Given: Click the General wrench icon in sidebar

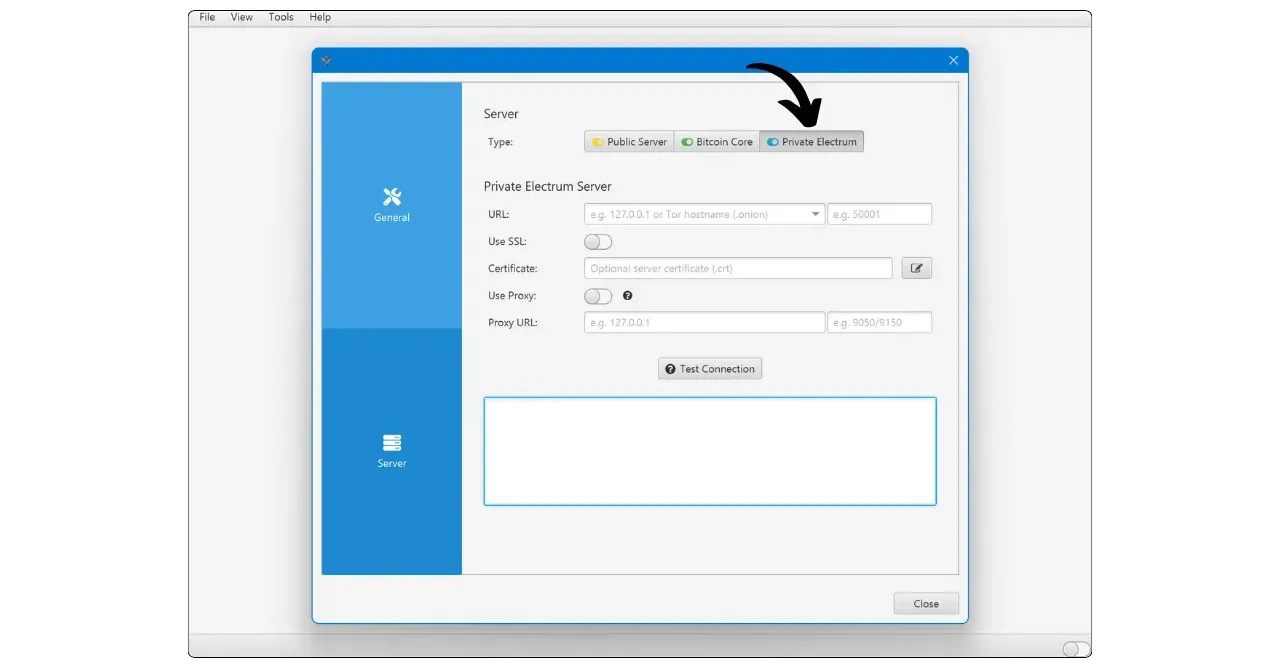Looking at the screenshot, I should pyautogui.click(x=392, y=196).
